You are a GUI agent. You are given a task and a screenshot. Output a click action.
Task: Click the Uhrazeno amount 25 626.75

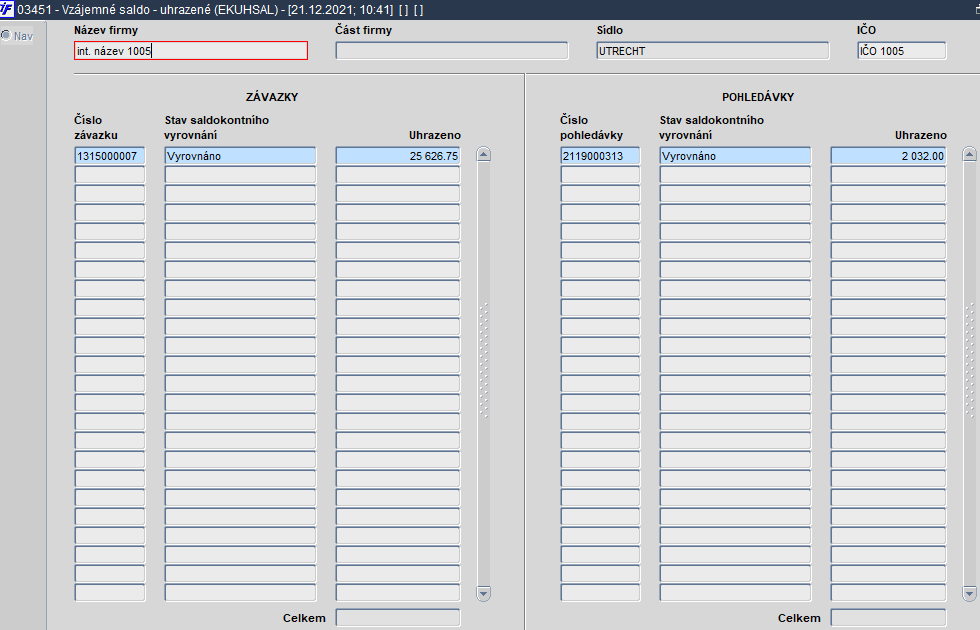point(398,156)
